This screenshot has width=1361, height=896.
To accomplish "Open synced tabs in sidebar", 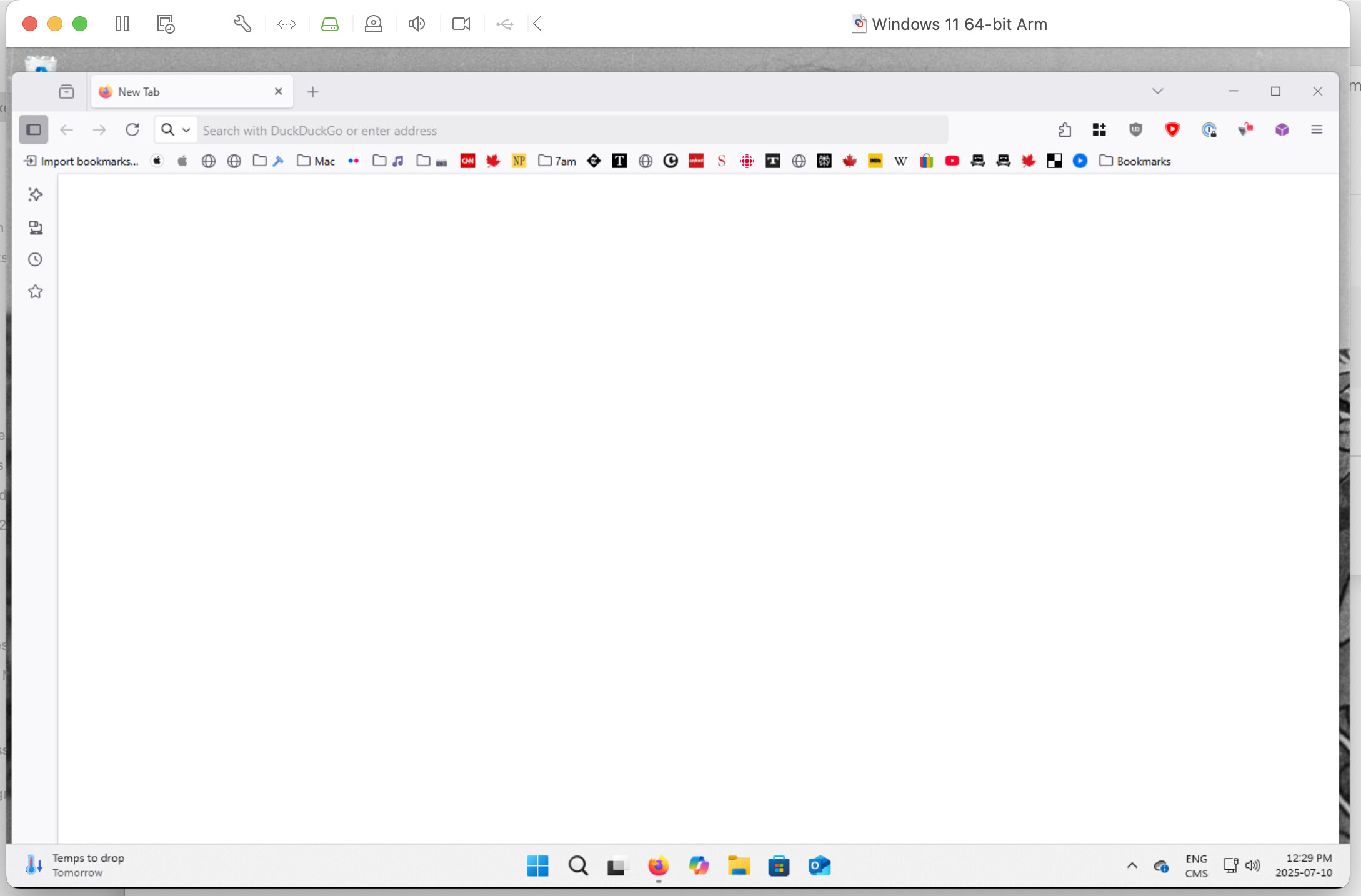I will click(36, 227).
